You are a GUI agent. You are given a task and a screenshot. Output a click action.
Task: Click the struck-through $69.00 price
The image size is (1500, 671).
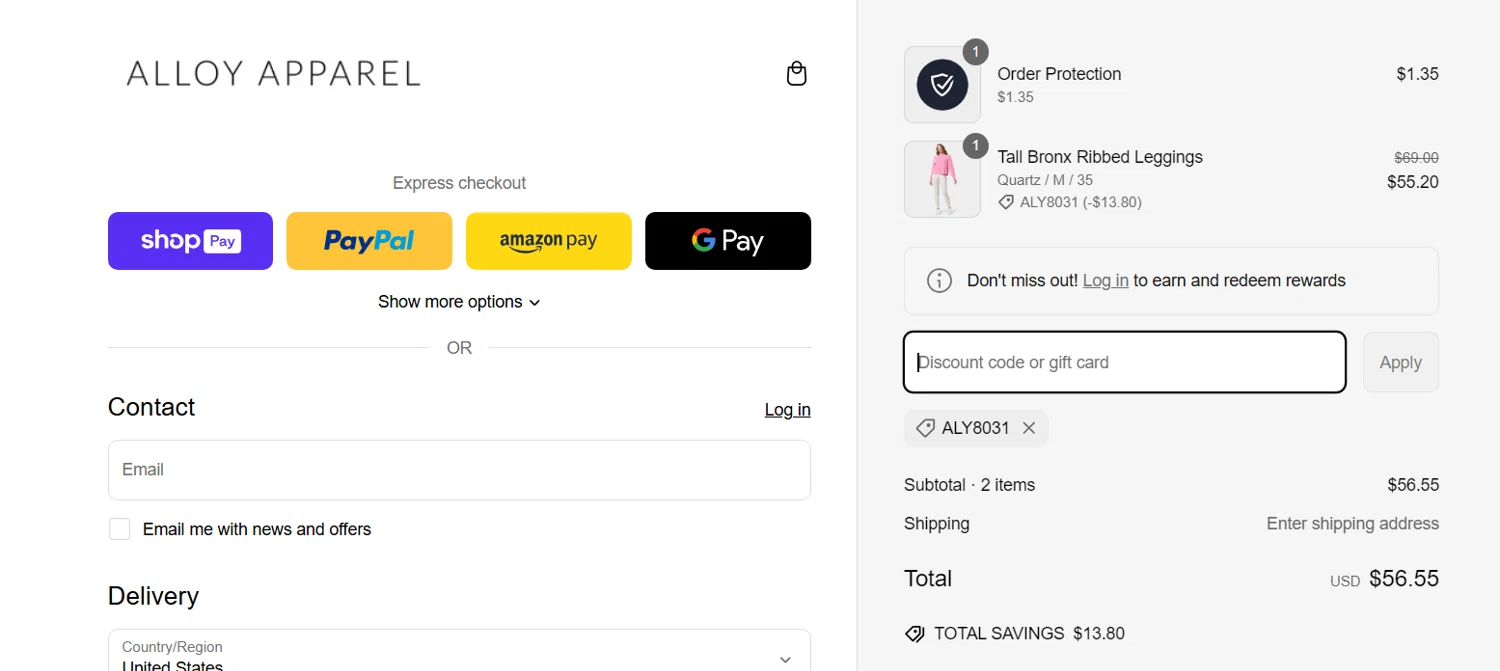click(1416, 158)
